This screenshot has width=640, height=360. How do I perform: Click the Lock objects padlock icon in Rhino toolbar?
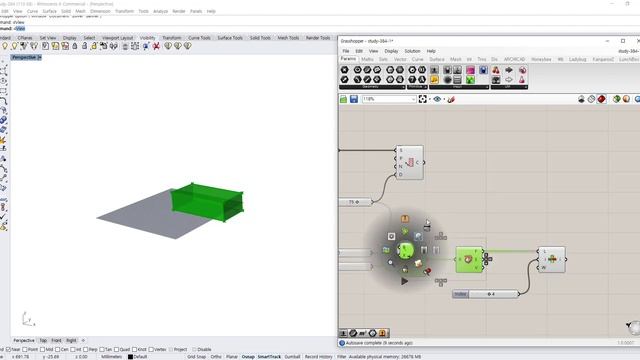tap(75, 46)
